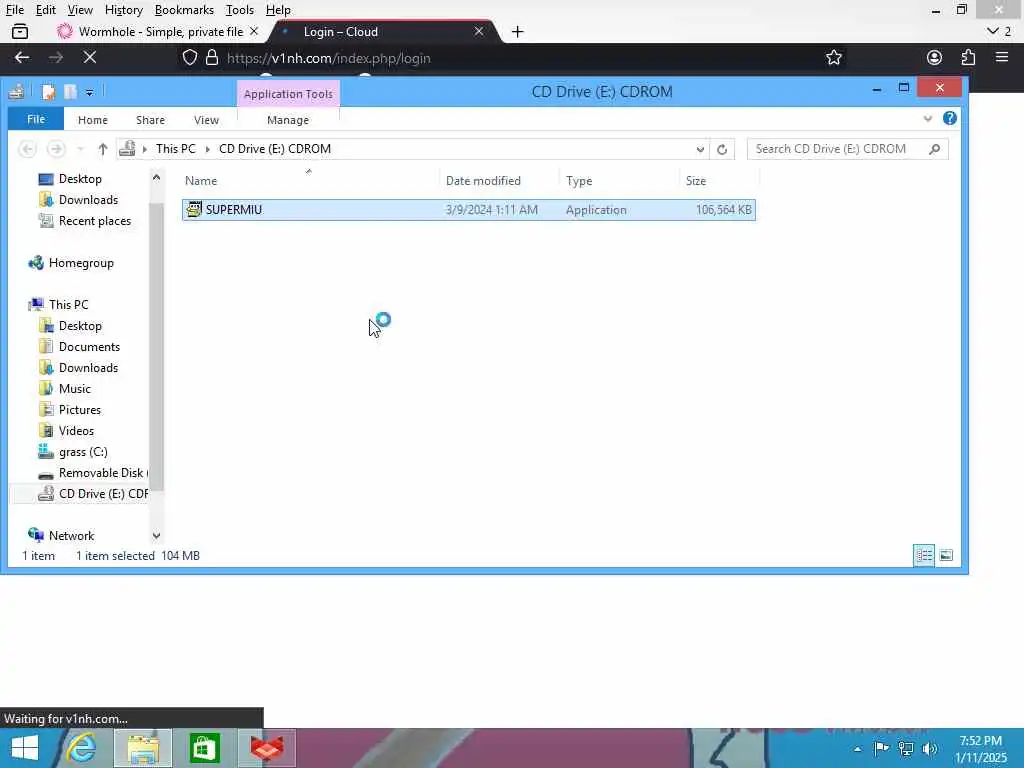Go back in the Firefox browser

point(22,57)
